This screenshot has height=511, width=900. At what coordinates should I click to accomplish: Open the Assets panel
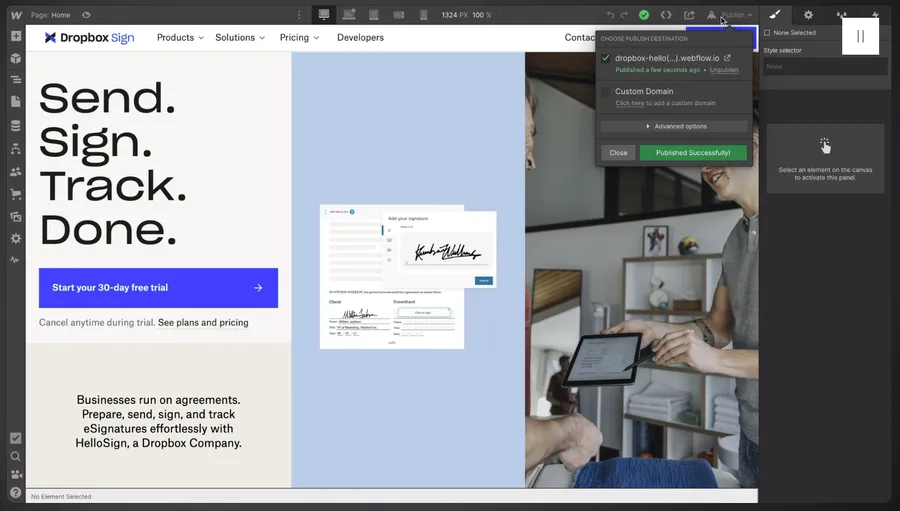(x=16, y=216)
